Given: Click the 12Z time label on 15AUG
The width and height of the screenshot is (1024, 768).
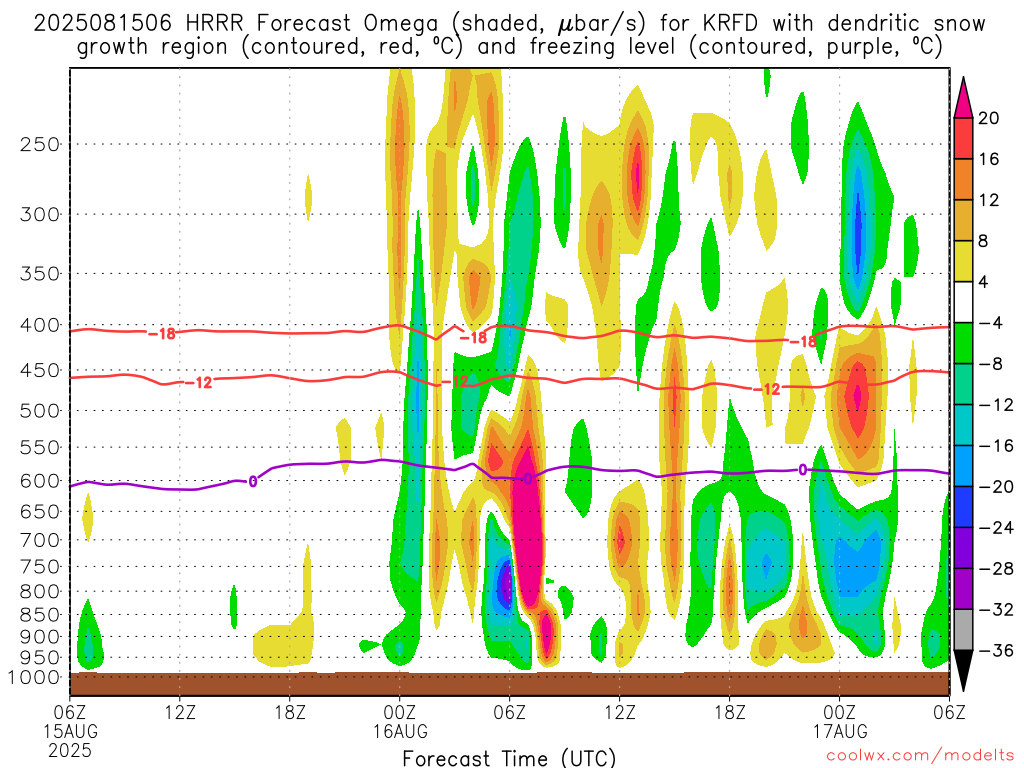Looking at the screenshot, I should click(180, 712).
